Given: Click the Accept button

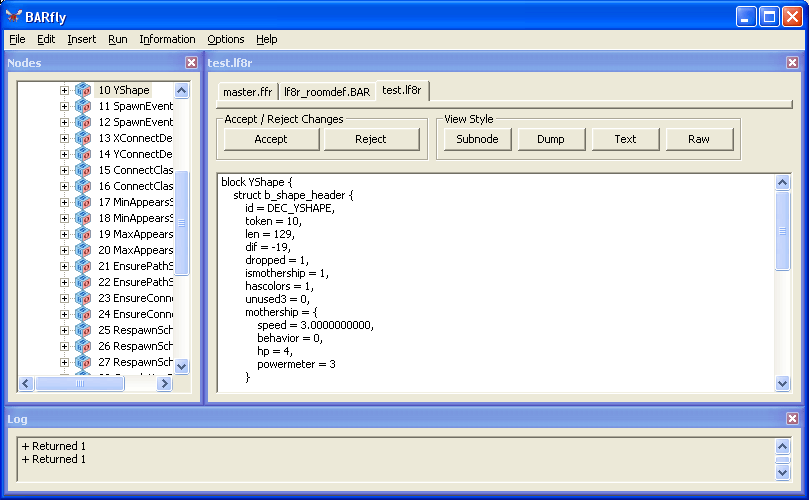Looking at the screenshot, I should tap(271, 139).
